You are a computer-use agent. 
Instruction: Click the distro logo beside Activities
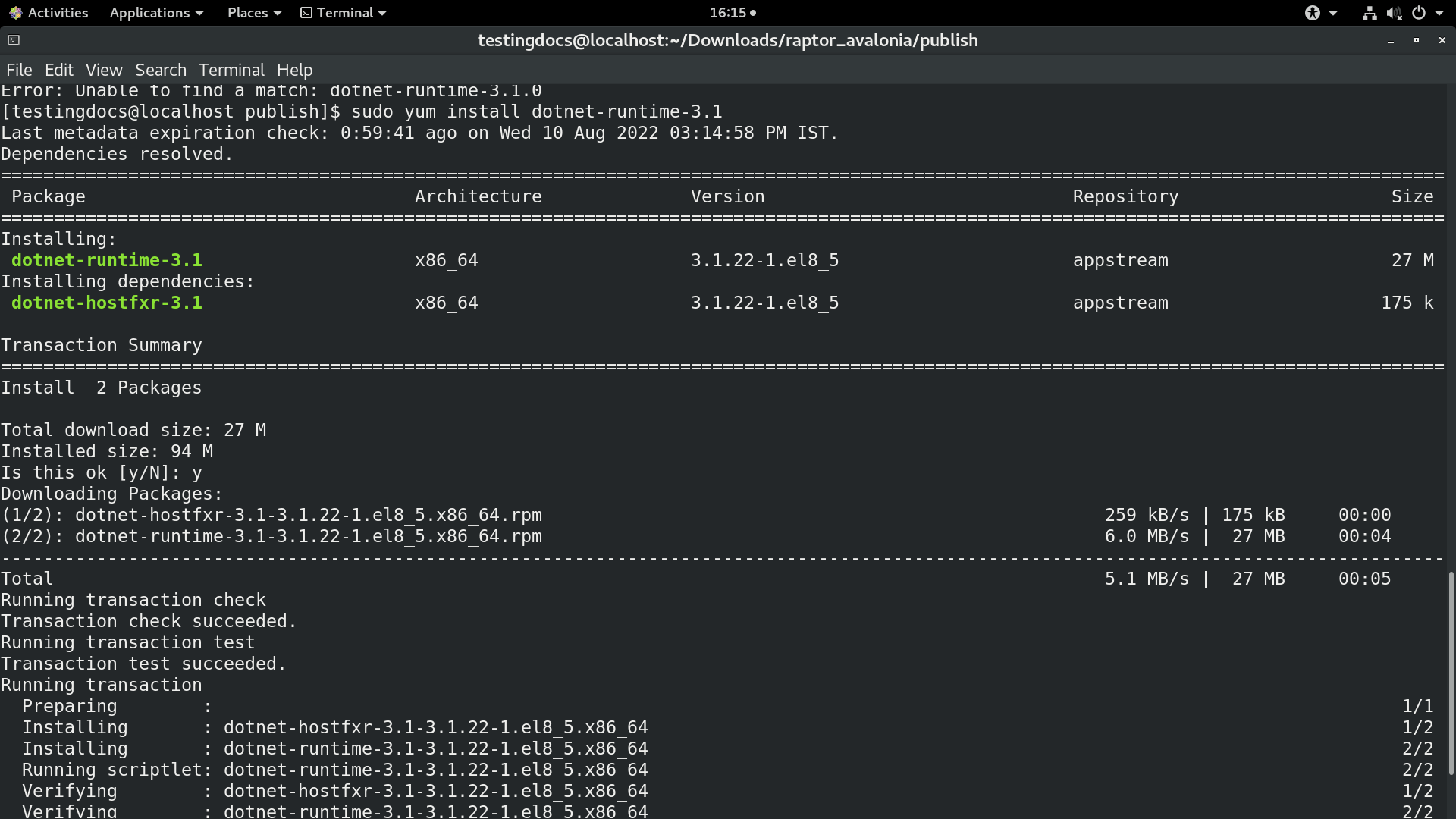click(x=16, y=13)
